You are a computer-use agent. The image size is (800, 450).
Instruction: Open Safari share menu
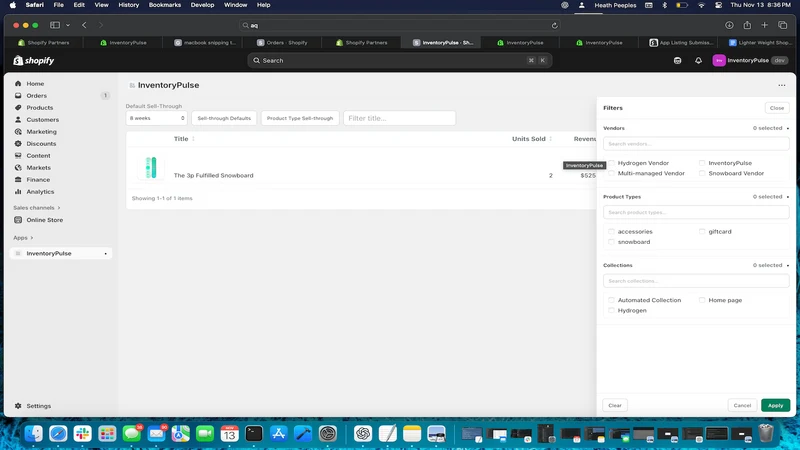747,25
